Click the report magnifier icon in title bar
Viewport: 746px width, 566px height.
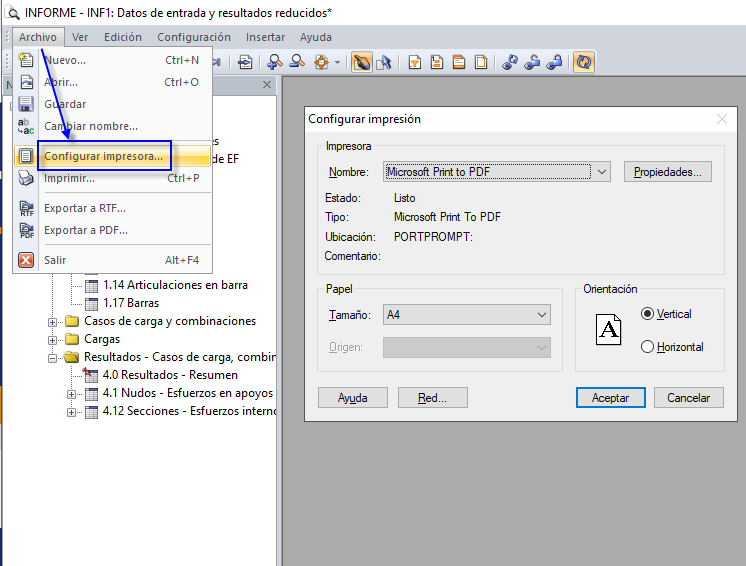[12, 13]
